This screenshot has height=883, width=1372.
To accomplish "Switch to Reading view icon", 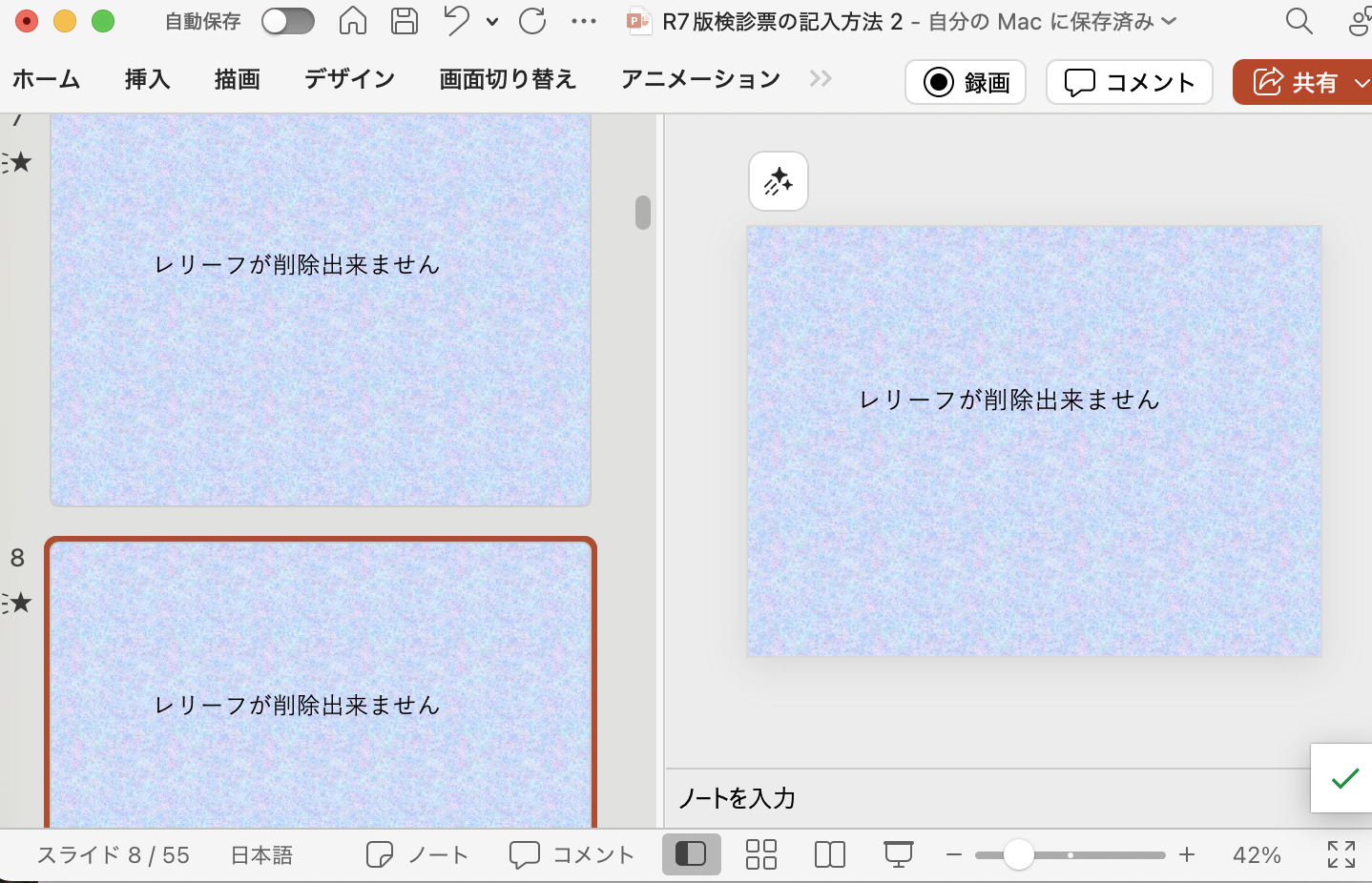I will 830,854.
